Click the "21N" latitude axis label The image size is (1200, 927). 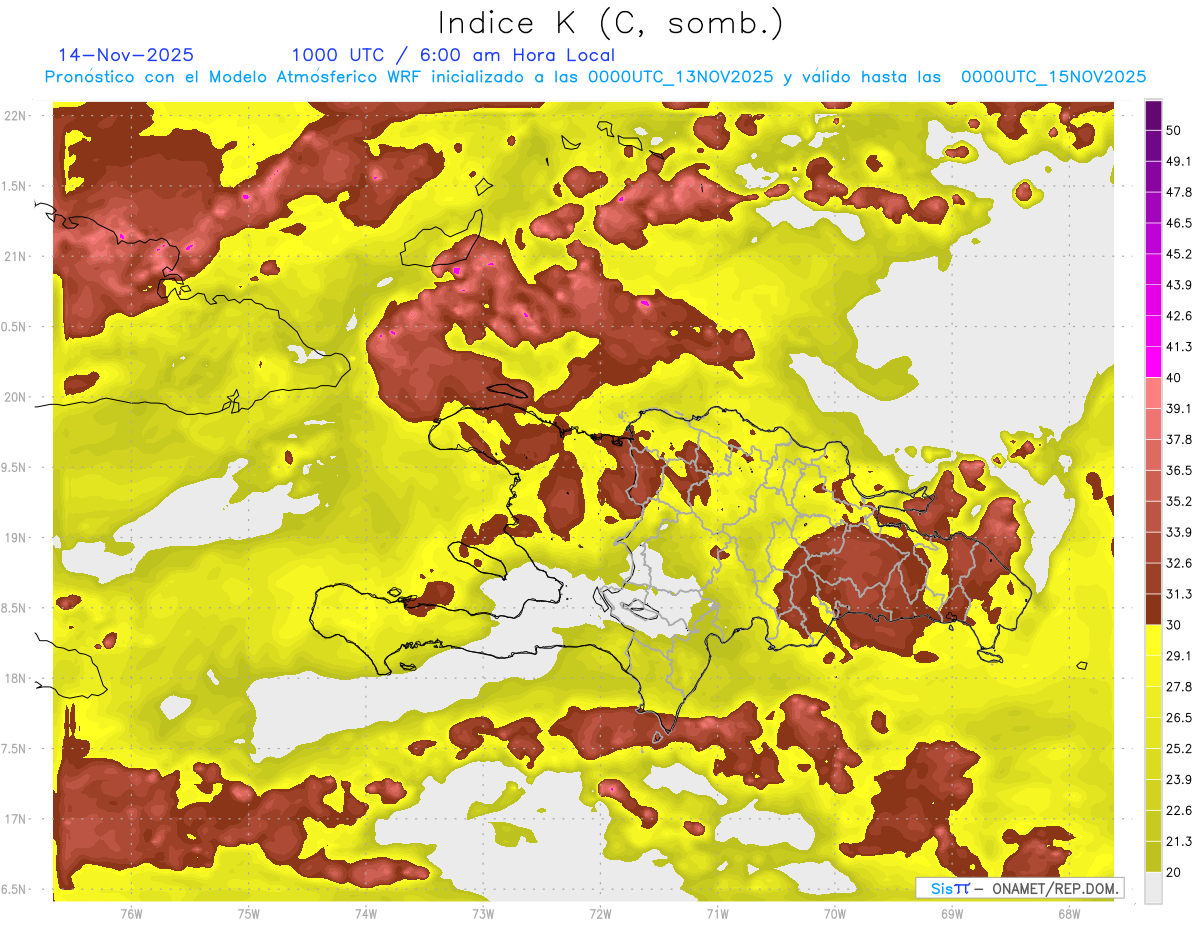[x=15, y=256]
